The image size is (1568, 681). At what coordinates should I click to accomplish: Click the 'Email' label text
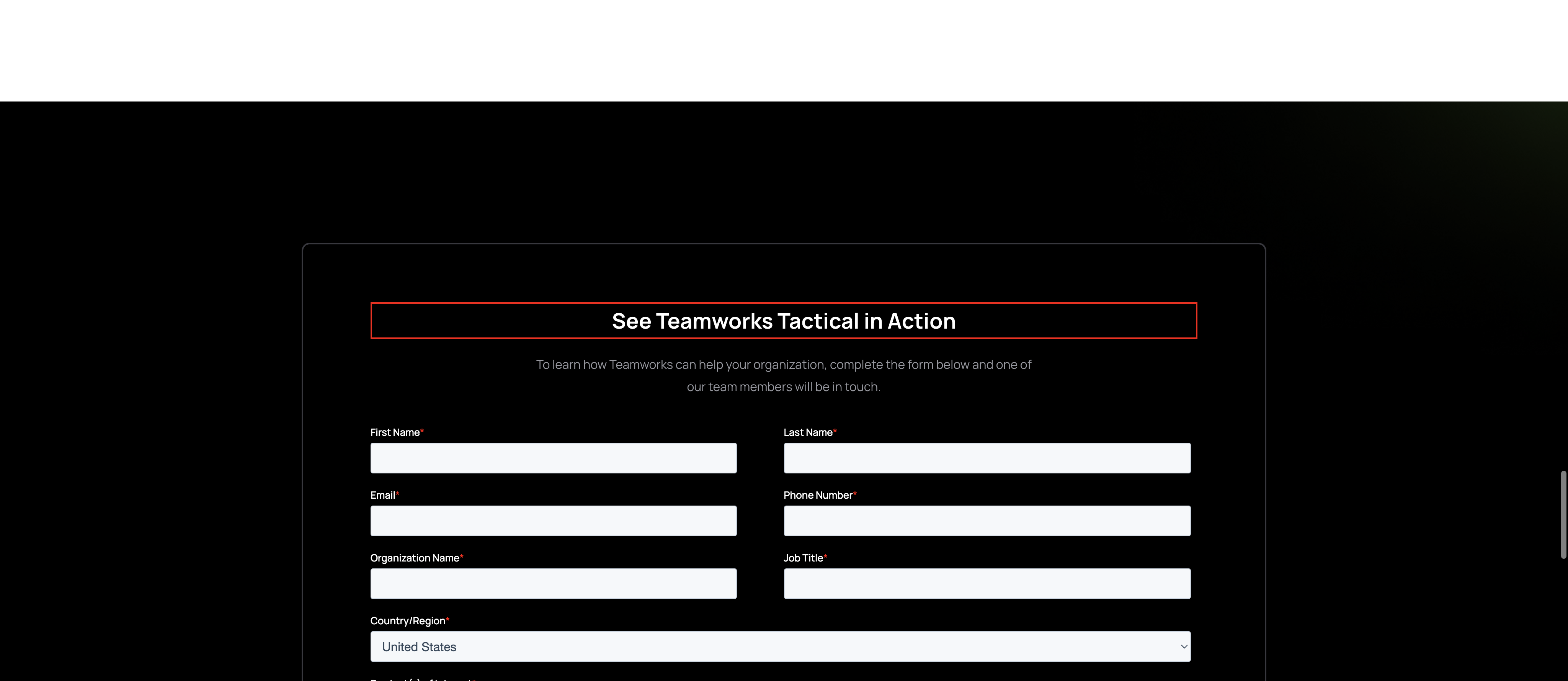point(382,495)
